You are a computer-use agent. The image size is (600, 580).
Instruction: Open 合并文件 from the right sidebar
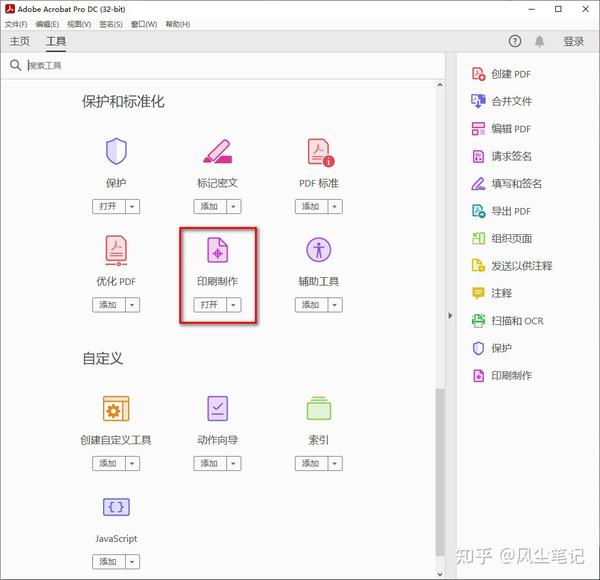point(501,101)
